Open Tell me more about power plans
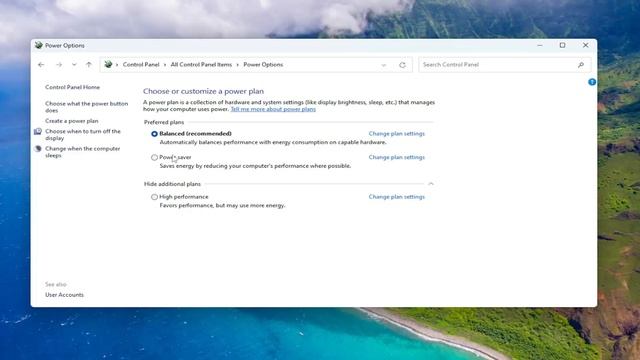This screenshot has width=640, height=360. [273, 109]
